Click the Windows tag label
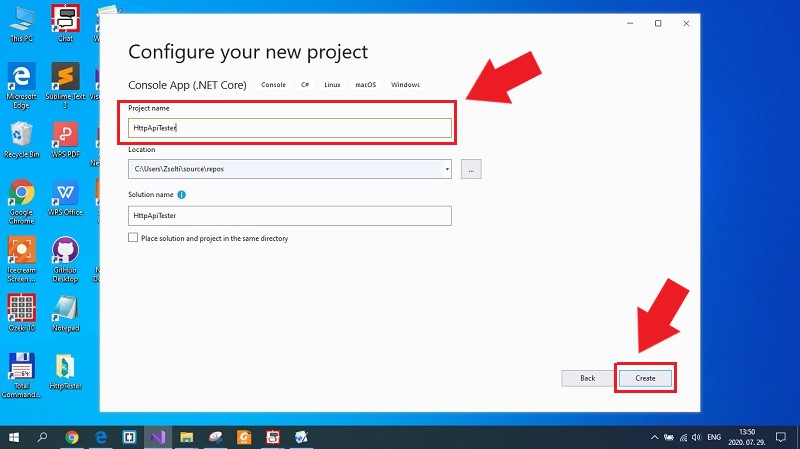The image size is (800, 449). point(405,85)
